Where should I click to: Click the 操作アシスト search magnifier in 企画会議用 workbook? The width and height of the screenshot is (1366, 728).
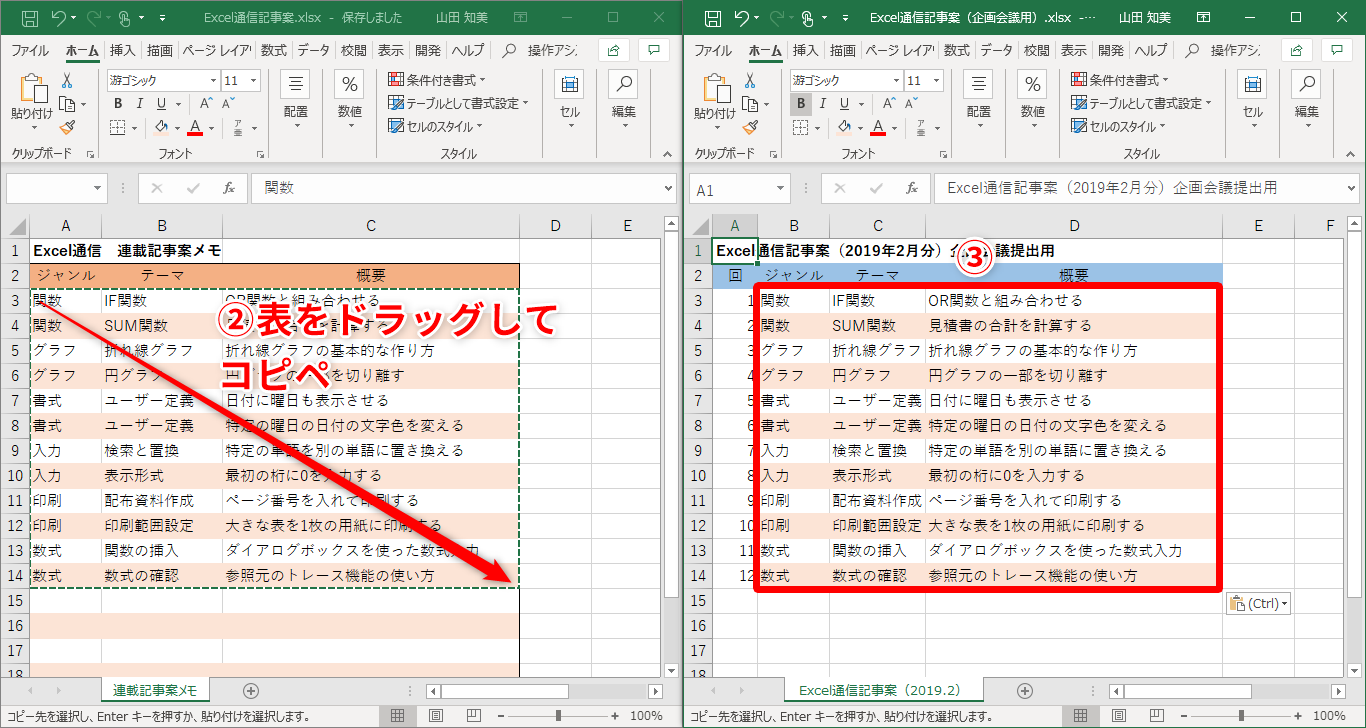(x=1193, y=51)
